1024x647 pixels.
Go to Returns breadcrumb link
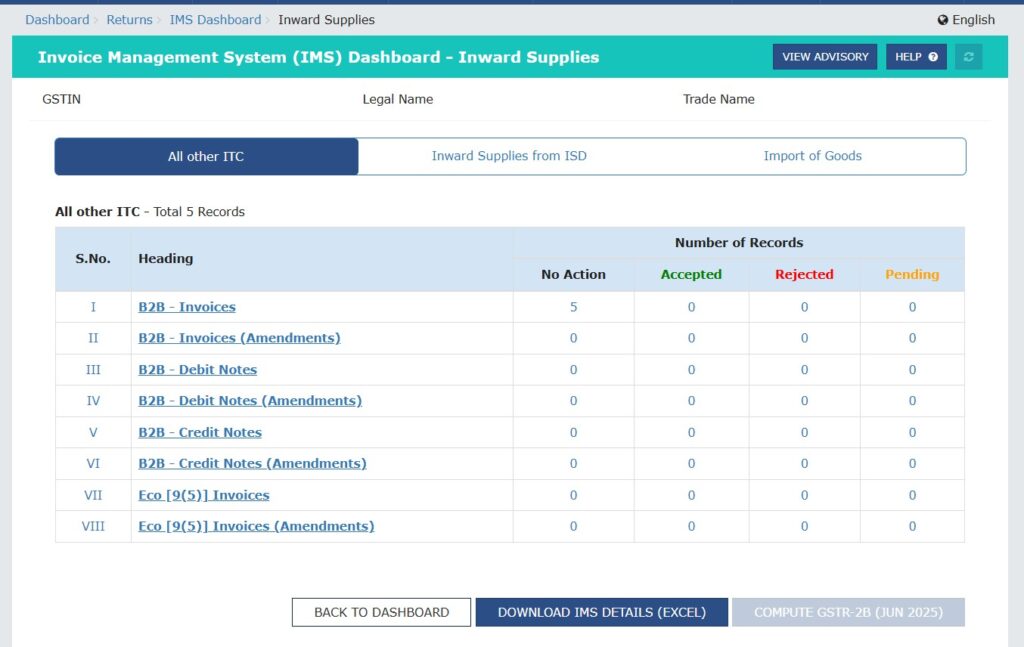coord(130,20)
